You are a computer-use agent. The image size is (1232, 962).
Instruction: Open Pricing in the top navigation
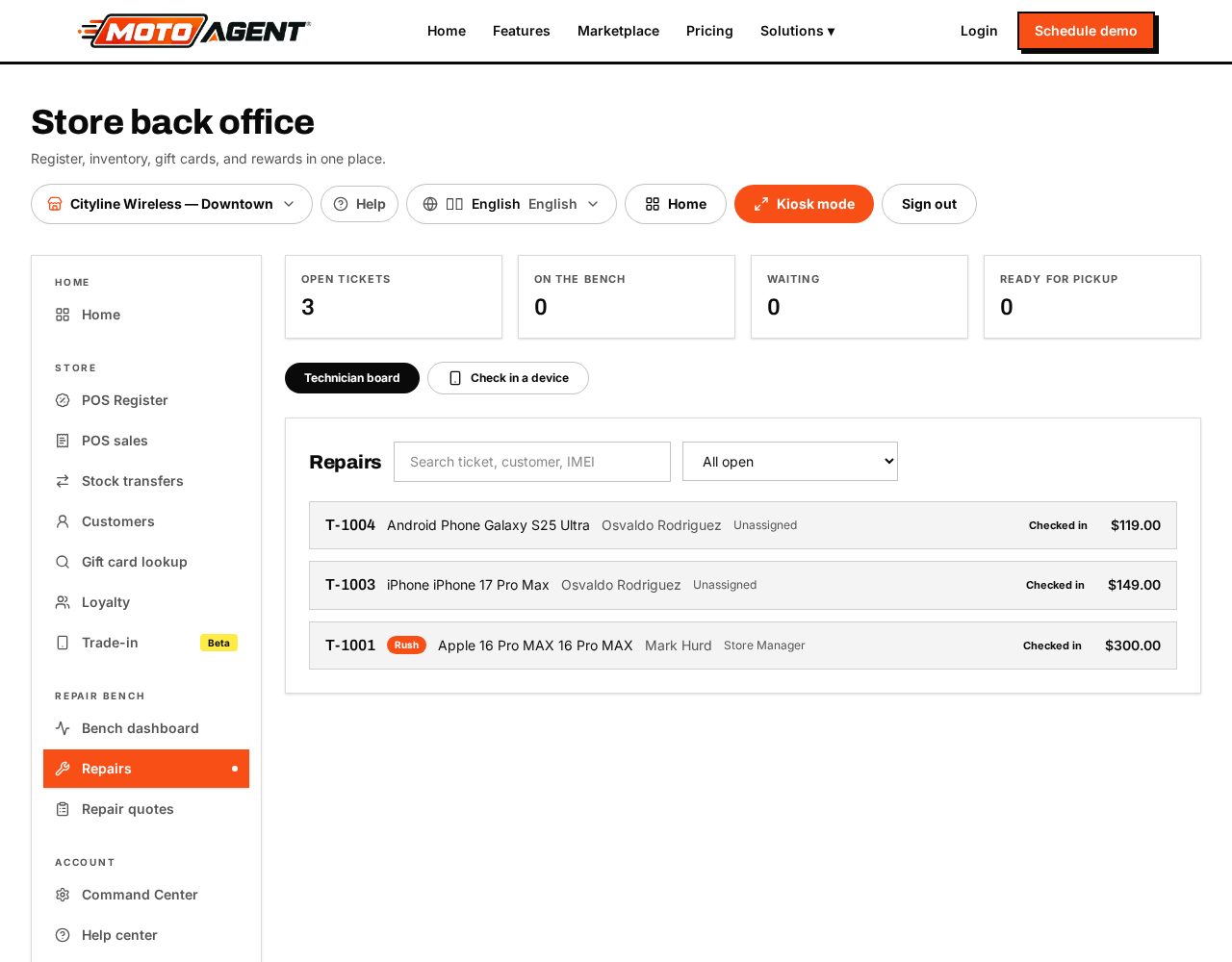(709, 31)
